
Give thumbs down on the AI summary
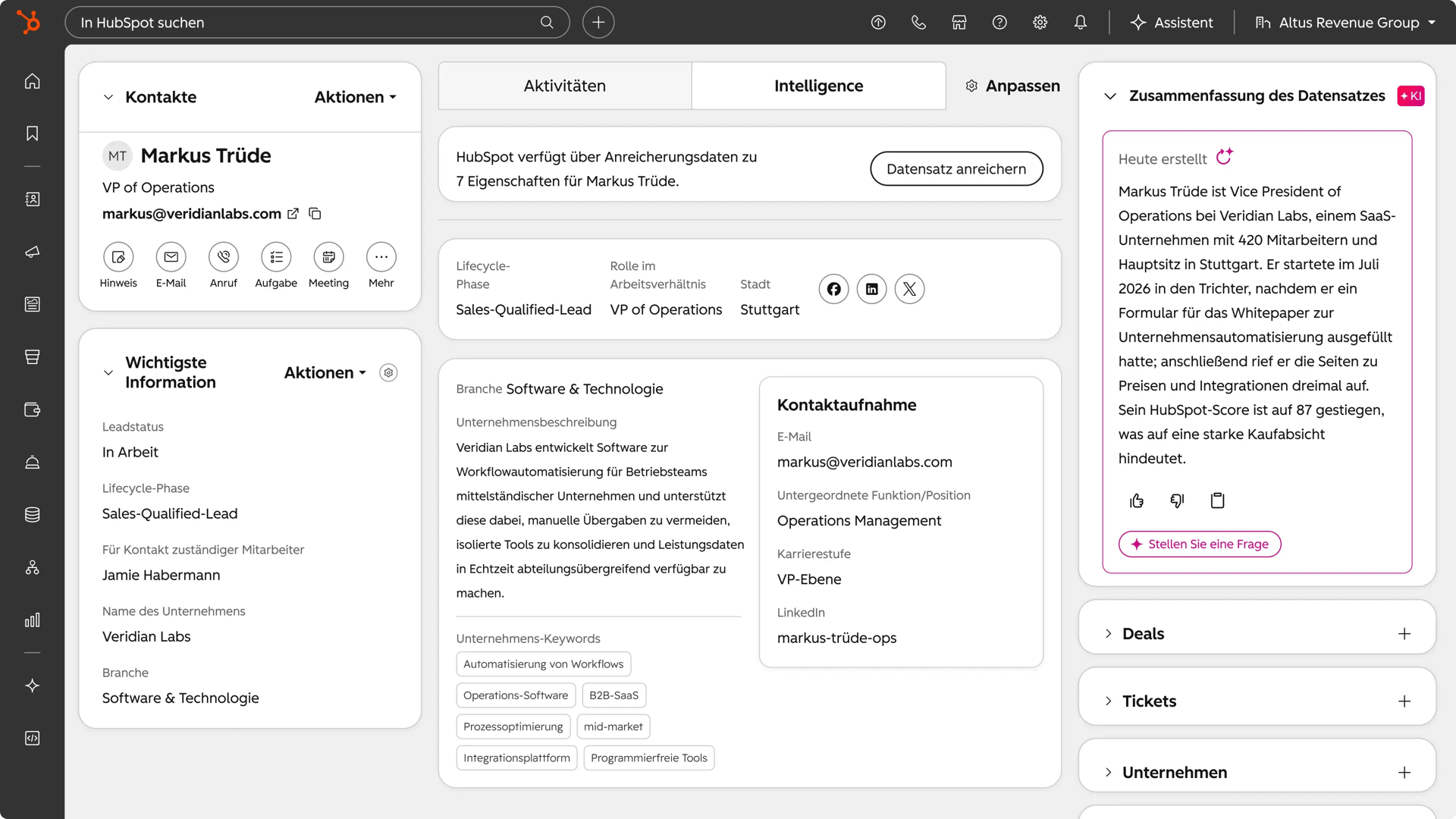pyautogui.click(x=1177, y=500)
